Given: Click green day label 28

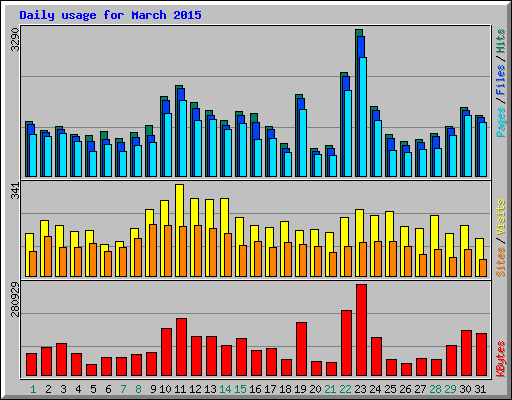Looking at the screenshot, I should click(x=435, y=389).
